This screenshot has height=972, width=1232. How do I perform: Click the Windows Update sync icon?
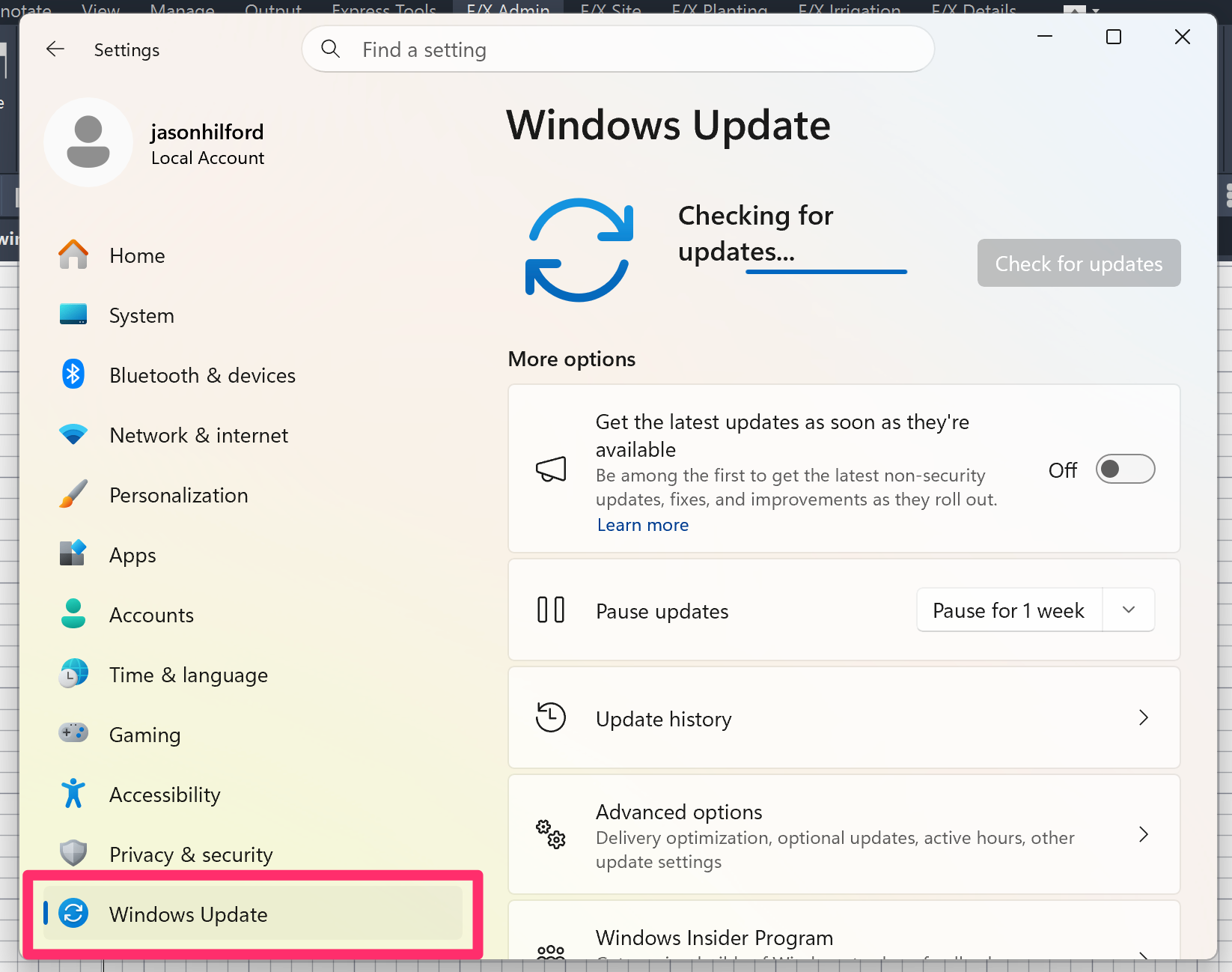pos(73,914)
